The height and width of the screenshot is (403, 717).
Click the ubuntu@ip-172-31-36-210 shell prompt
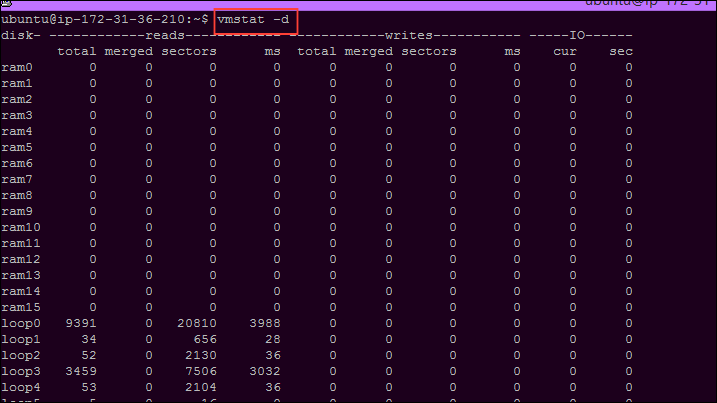click(104, 19)
